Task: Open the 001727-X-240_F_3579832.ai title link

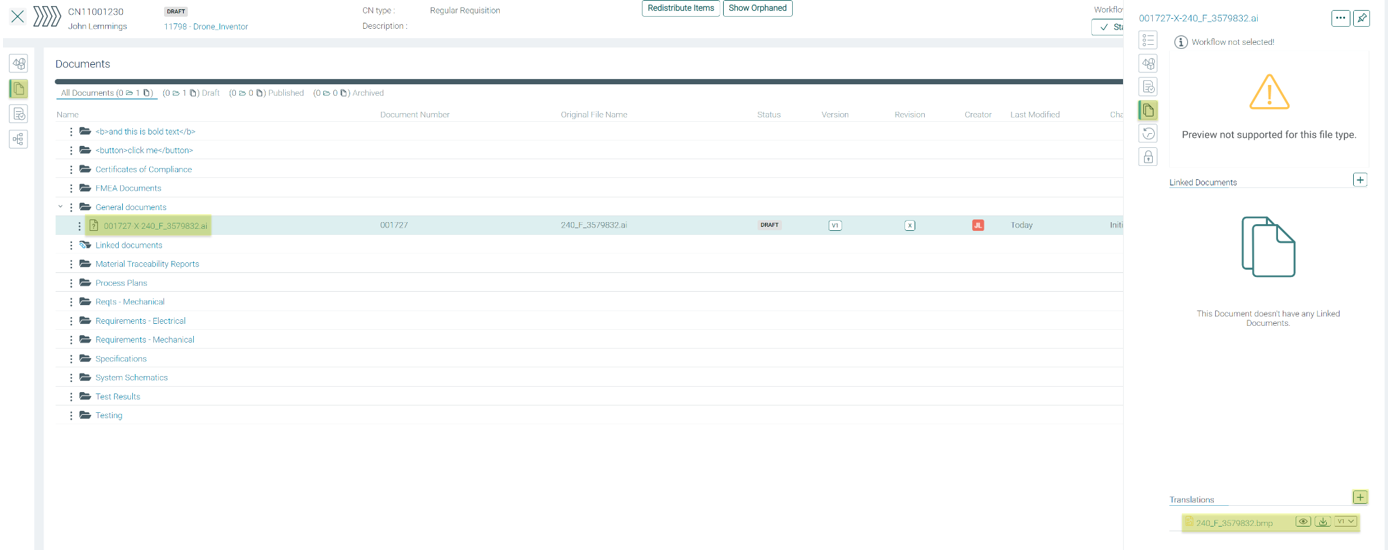Action: [1198, 18]
